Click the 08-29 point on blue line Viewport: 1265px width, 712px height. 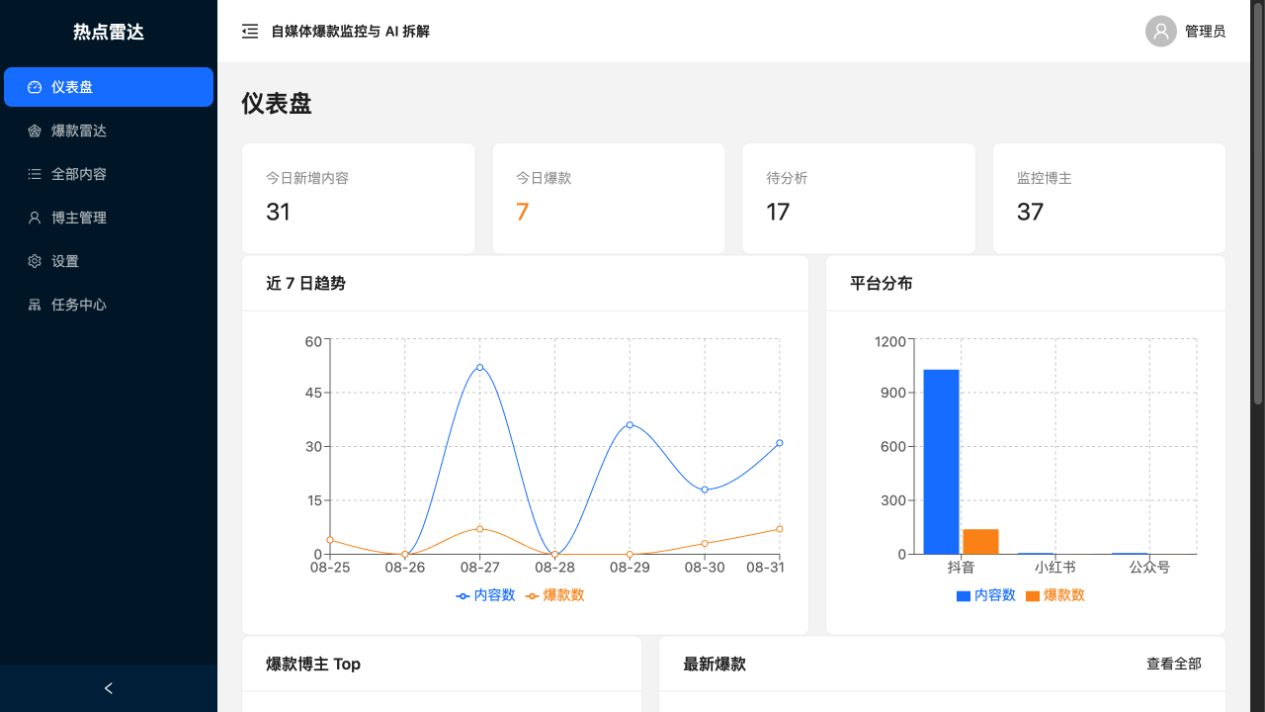pos(629,425)
